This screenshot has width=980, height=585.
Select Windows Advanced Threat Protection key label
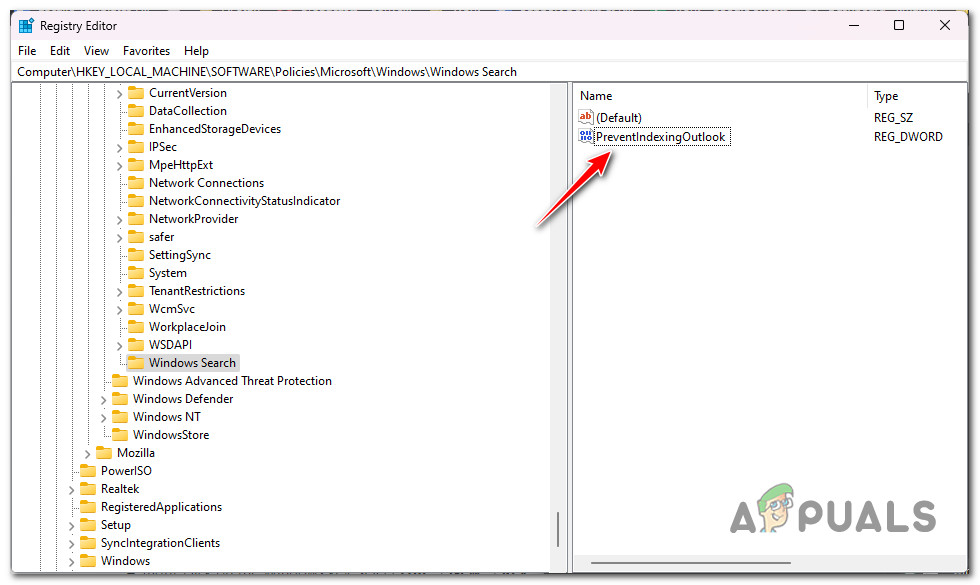coord(232,381)
